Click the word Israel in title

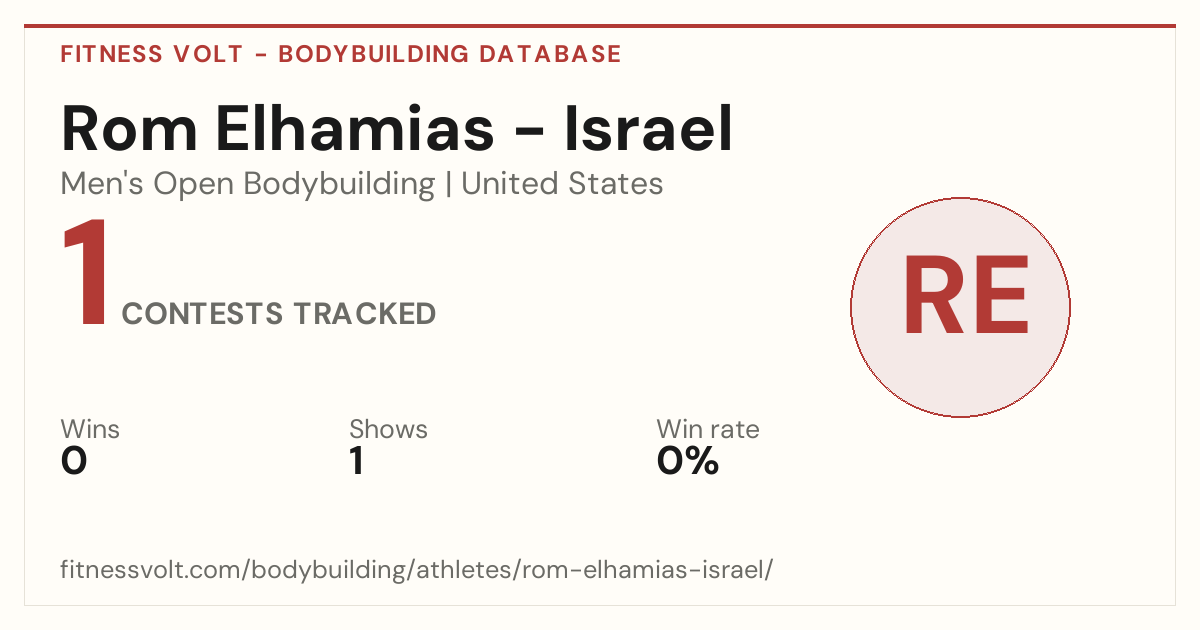click(x=649, y=129)
